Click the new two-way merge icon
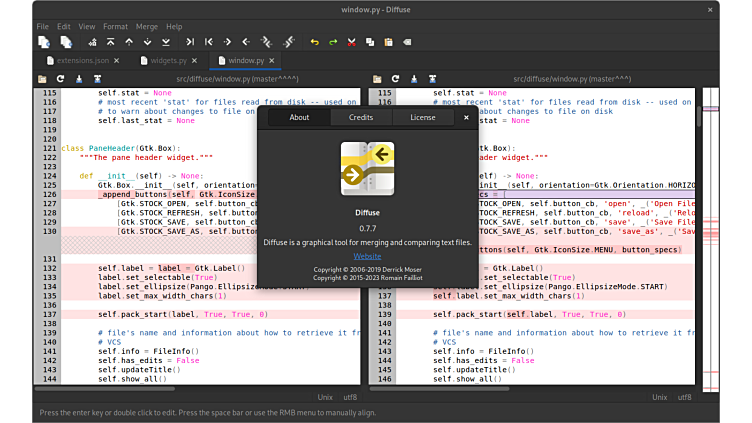This screenshot has width=752, height=423. pos(44,42)
